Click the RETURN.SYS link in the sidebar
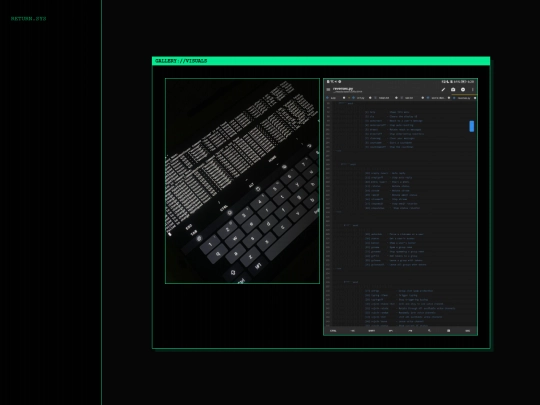The image size is (540, 405). tap(29, 19)
